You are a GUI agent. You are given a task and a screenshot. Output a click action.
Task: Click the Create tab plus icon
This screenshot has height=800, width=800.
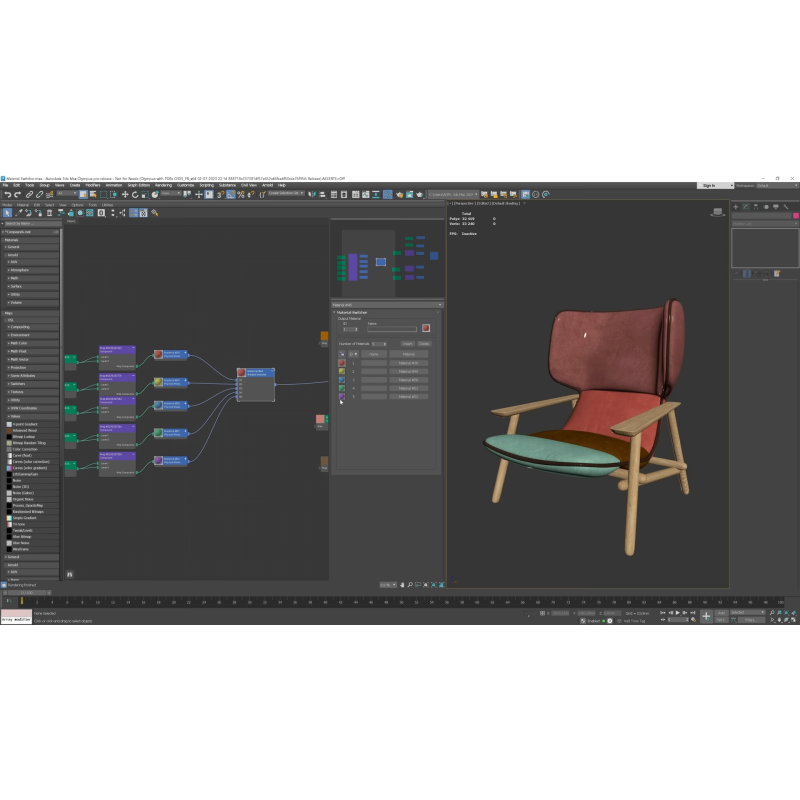(x=736, y=207)
